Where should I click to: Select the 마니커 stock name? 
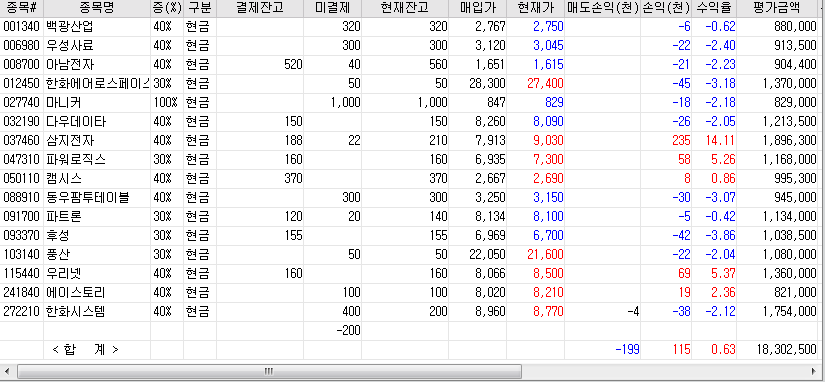pos(64,103)
